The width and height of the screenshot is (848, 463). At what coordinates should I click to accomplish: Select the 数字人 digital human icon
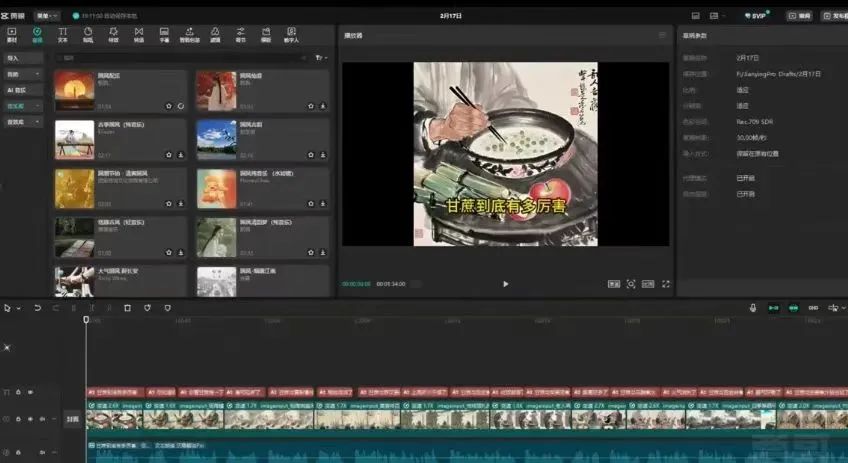292,35
